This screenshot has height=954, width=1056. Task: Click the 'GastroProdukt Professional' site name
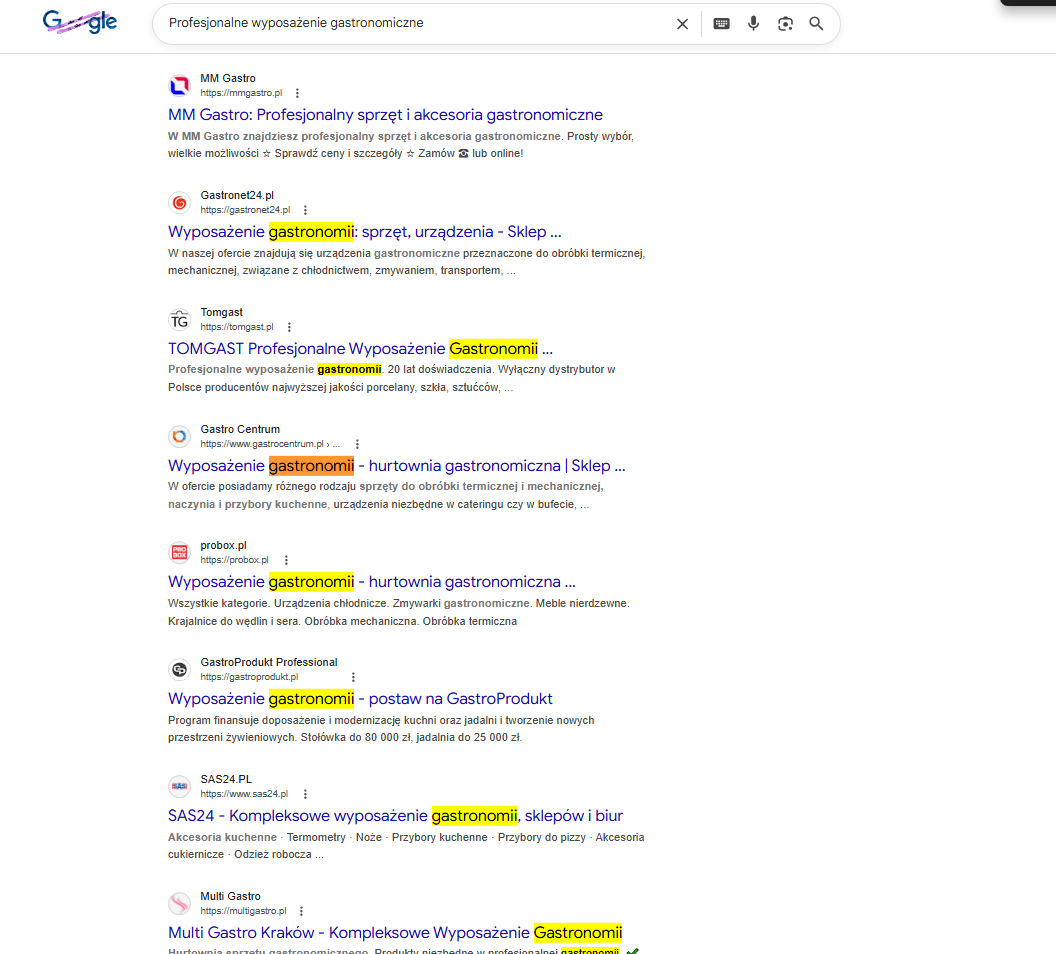pyautogui.click(x=269, y=662)
